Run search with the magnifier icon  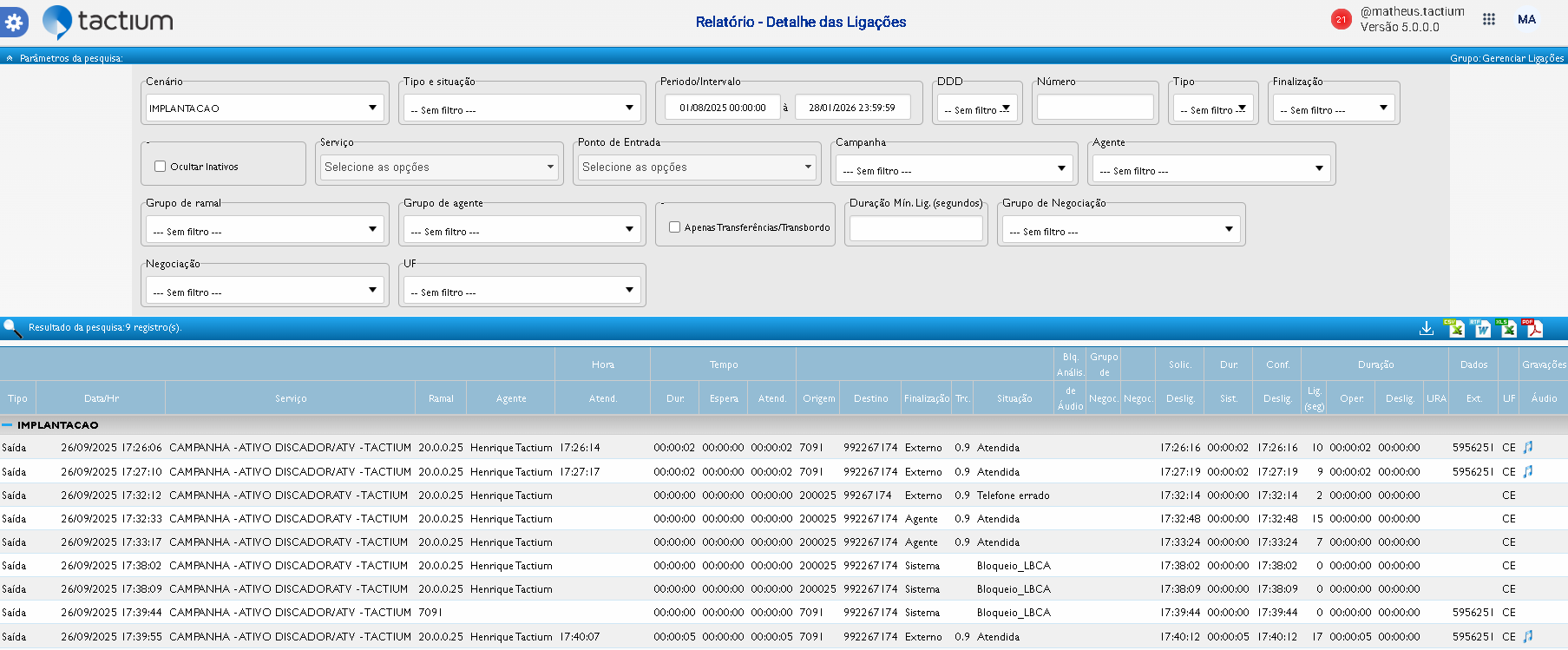[12, 328]
